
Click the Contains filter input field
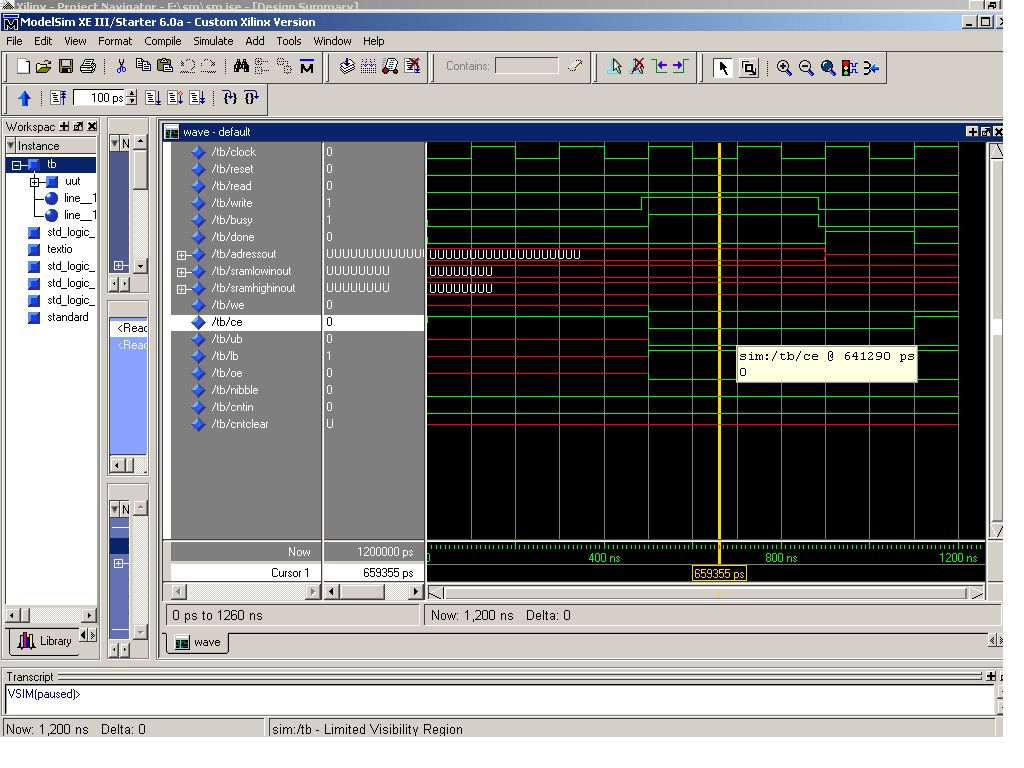click(526, 66)
